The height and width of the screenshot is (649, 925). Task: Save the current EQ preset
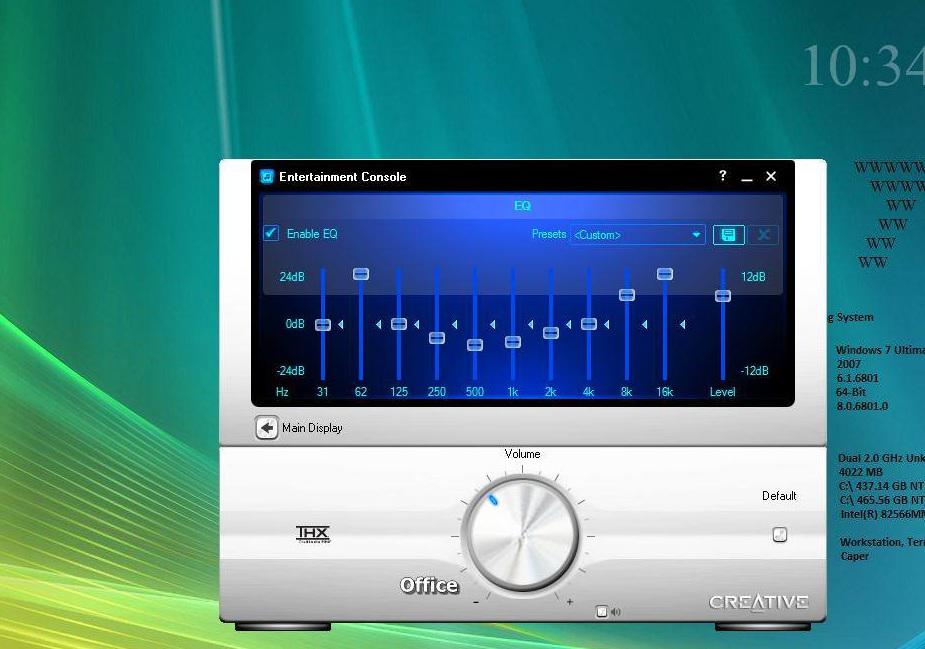[729, 235]
